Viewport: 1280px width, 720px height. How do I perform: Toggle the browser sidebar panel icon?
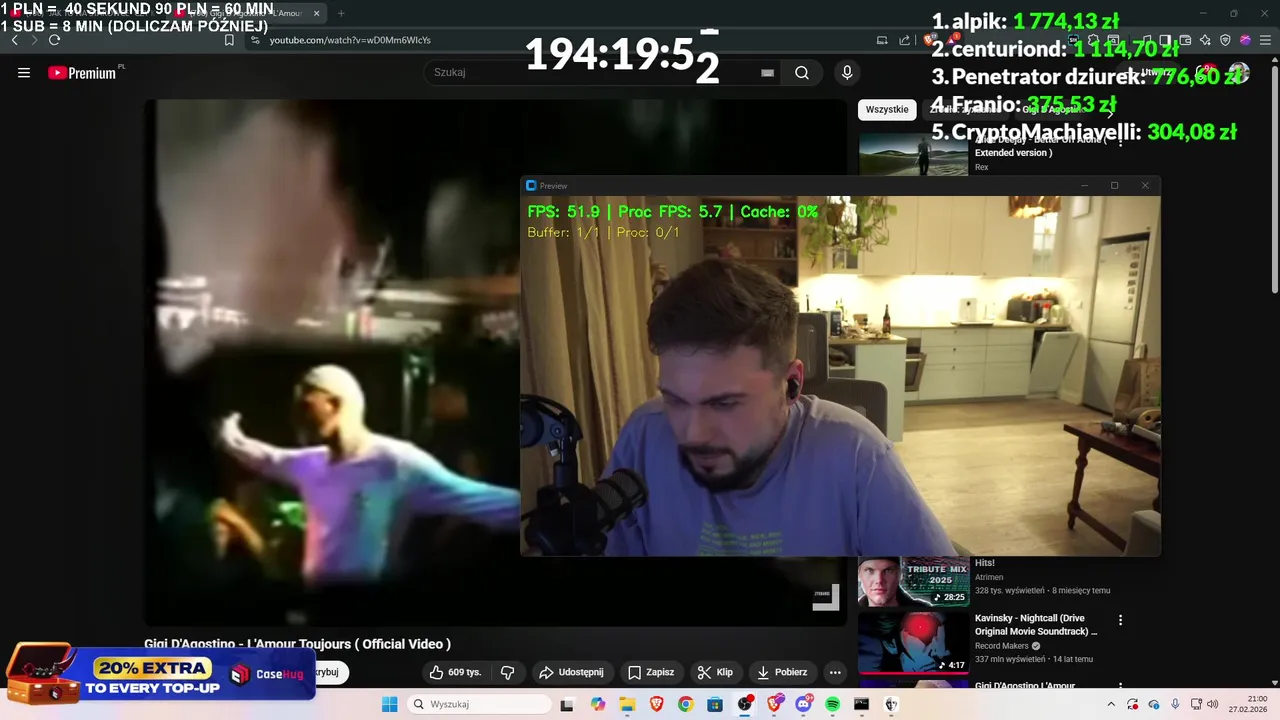click(1165, 40)
